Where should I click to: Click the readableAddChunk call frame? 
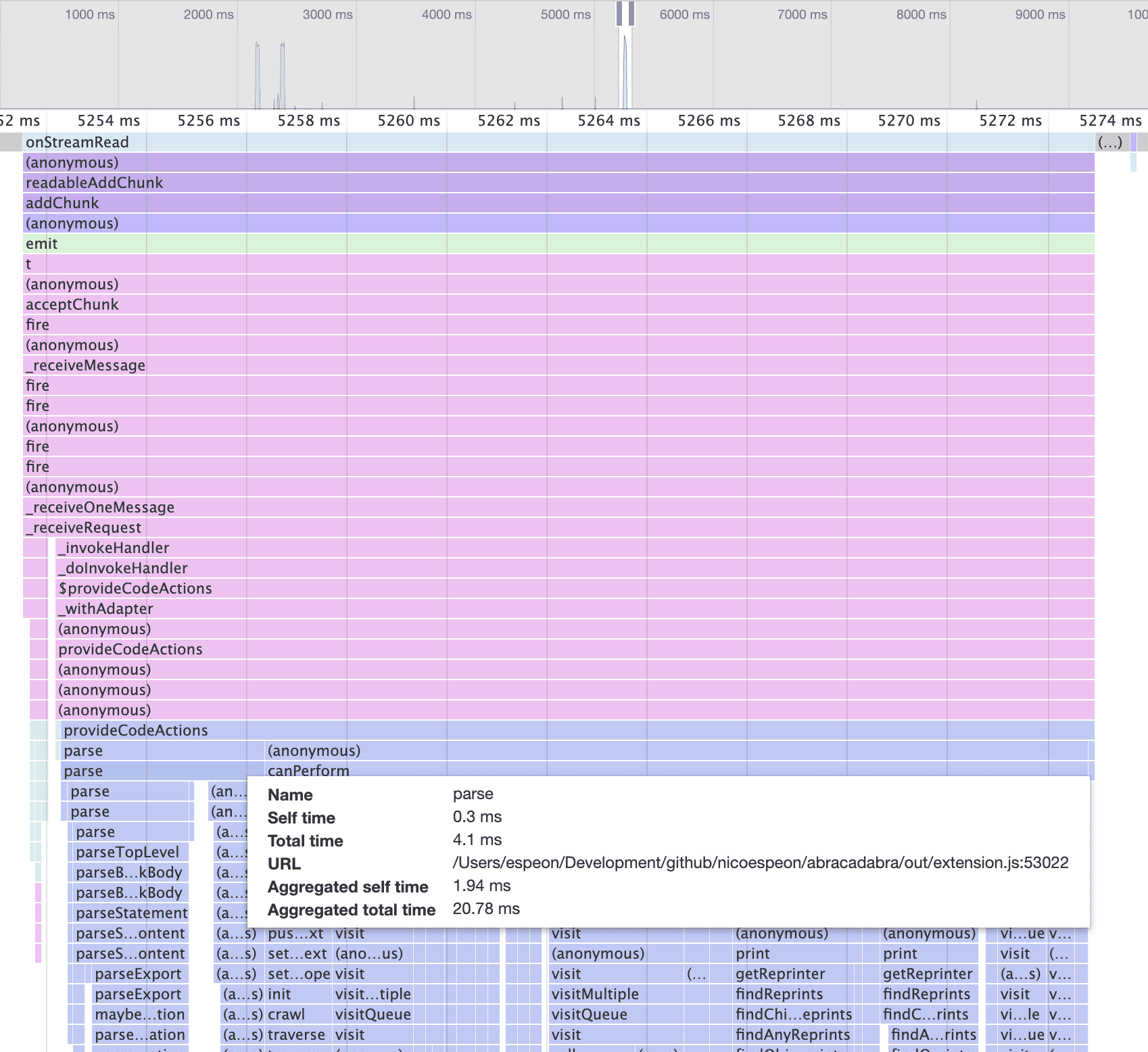point(558,183)
